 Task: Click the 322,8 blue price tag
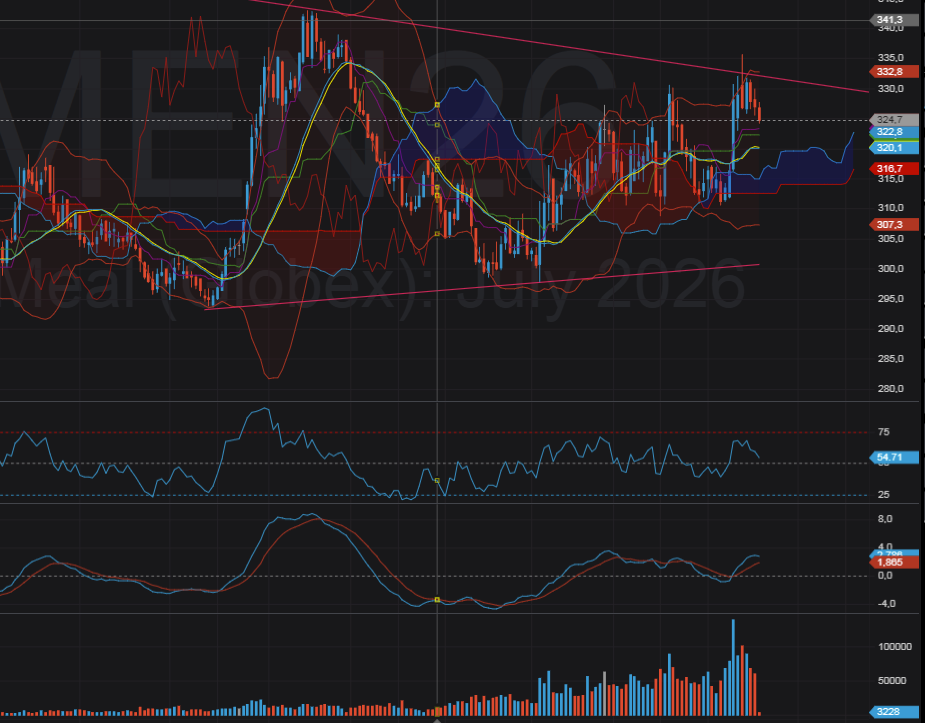tap(889, 132)
